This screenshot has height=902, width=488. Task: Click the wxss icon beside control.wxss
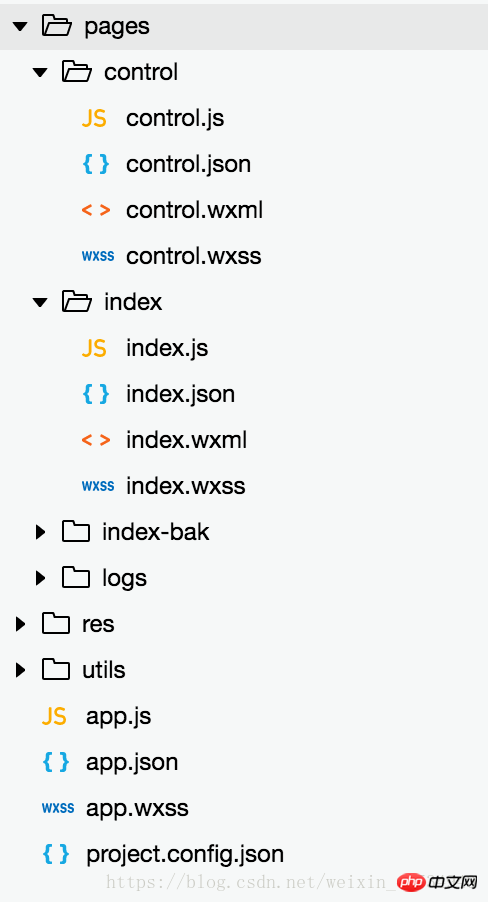[x=97, y=256]
